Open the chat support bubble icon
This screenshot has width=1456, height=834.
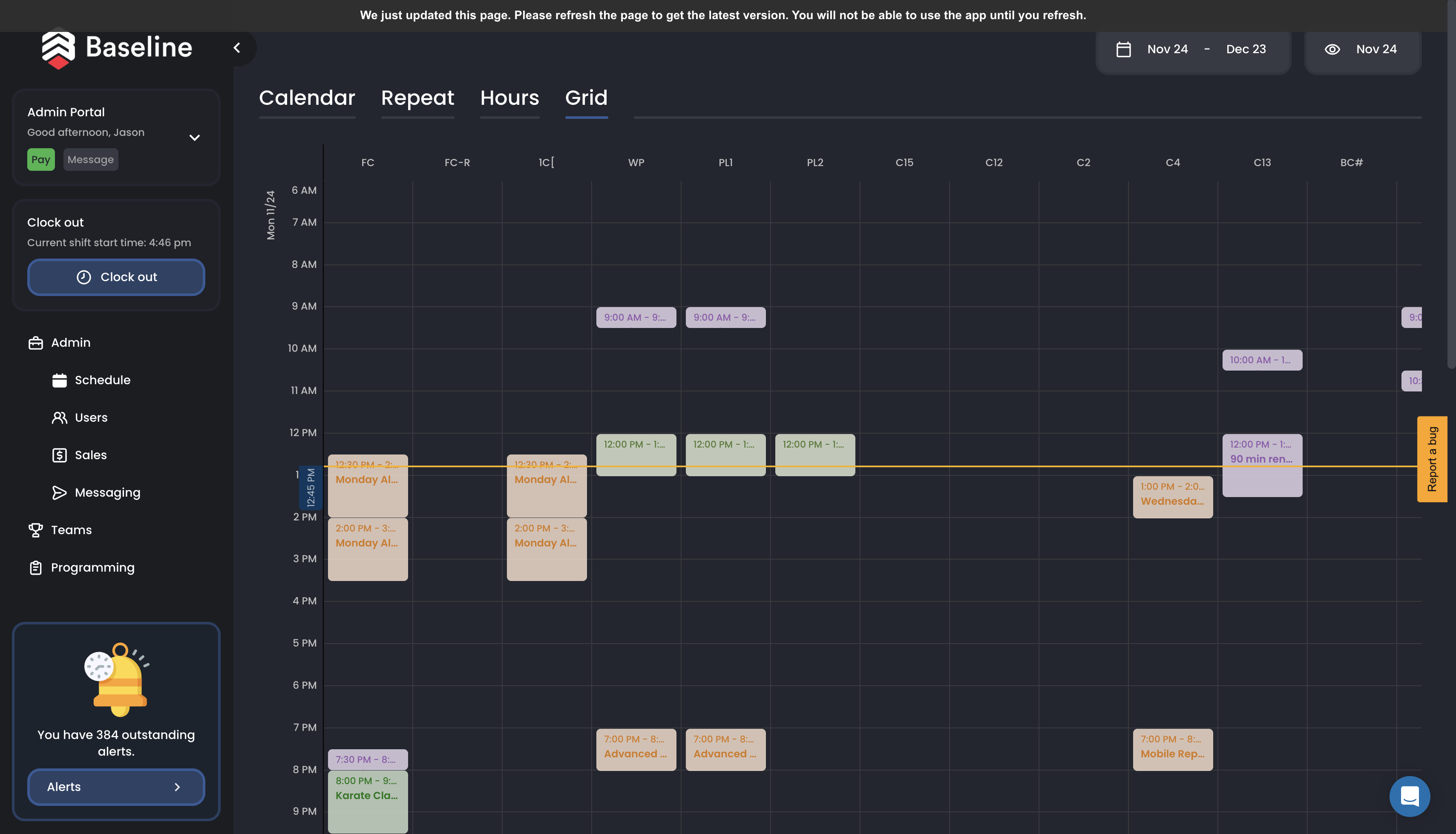(x=1409, y=796)
